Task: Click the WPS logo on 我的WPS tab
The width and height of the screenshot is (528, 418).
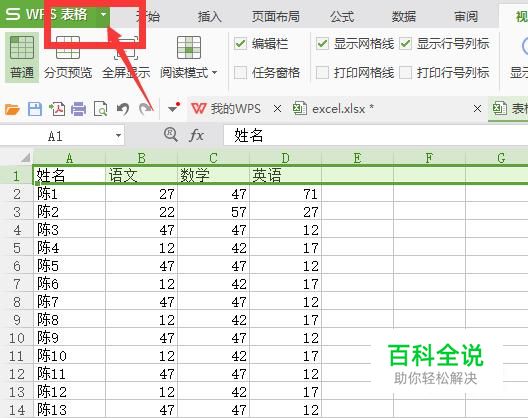Action: [x=199, y=109]
